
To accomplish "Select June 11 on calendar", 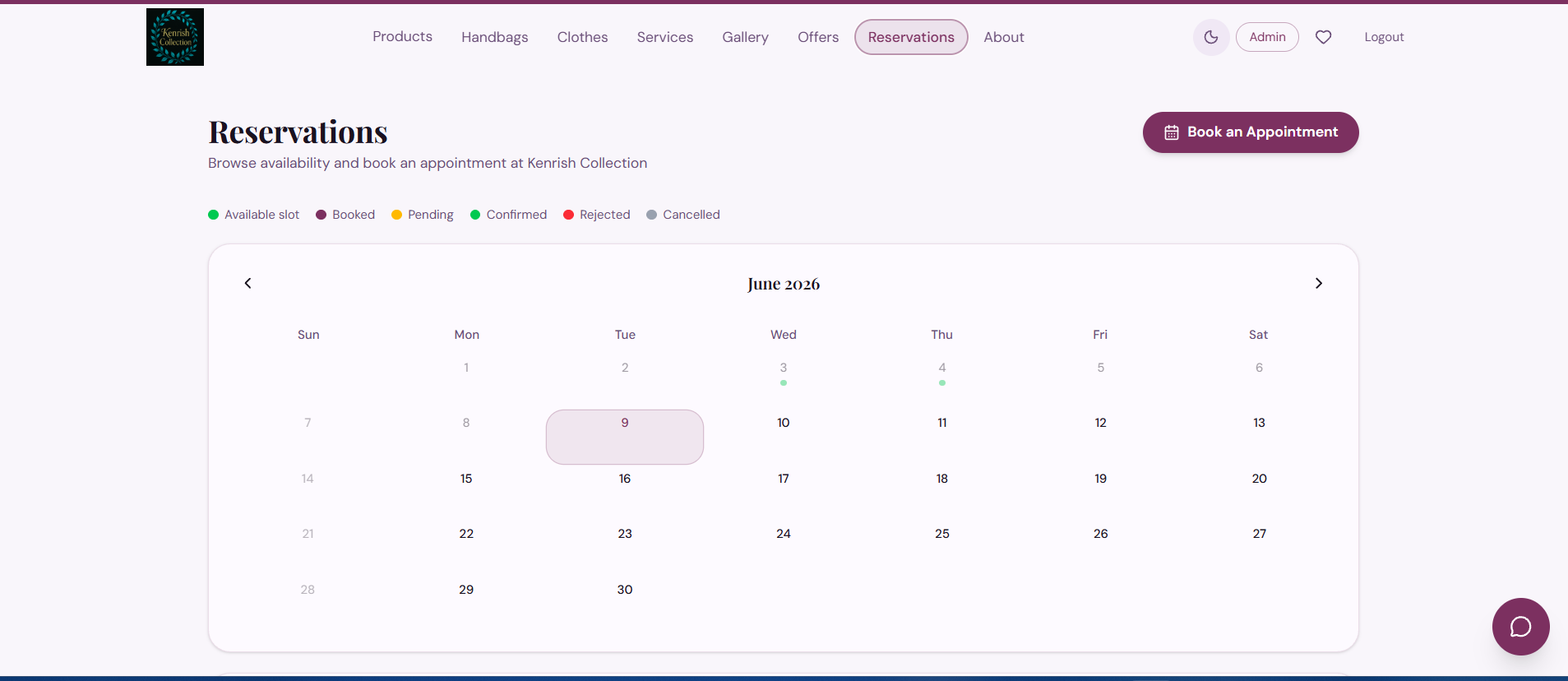I will pyautogui.click(x=942, y=437).
